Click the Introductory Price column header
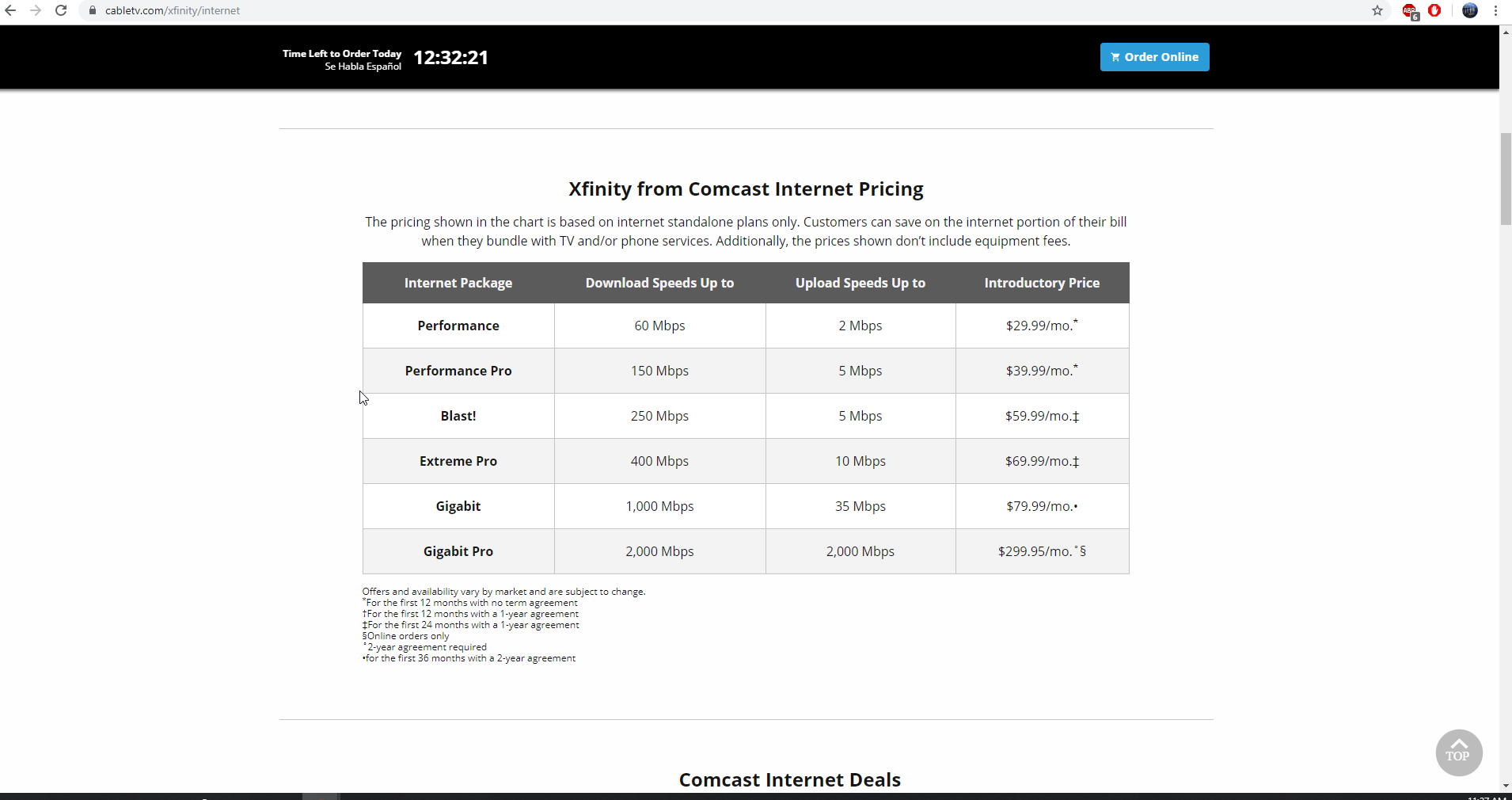Image resolution: width=1512 pixels, height=800 pixels. tap(1042, 283)
